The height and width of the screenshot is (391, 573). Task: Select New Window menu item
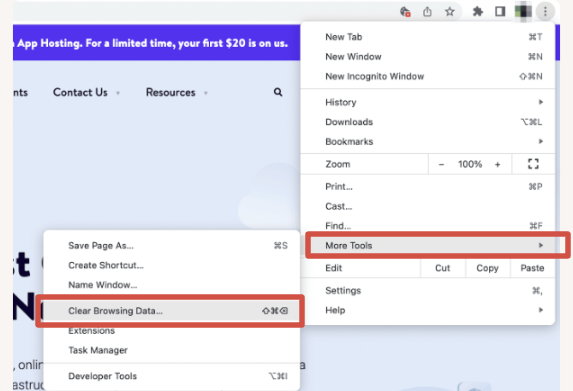point(428,57)
